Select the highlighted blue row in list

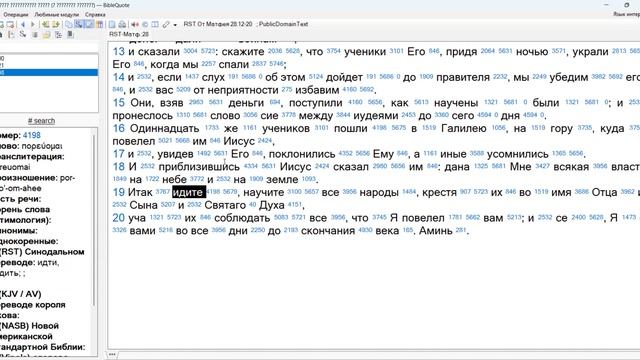49,73
